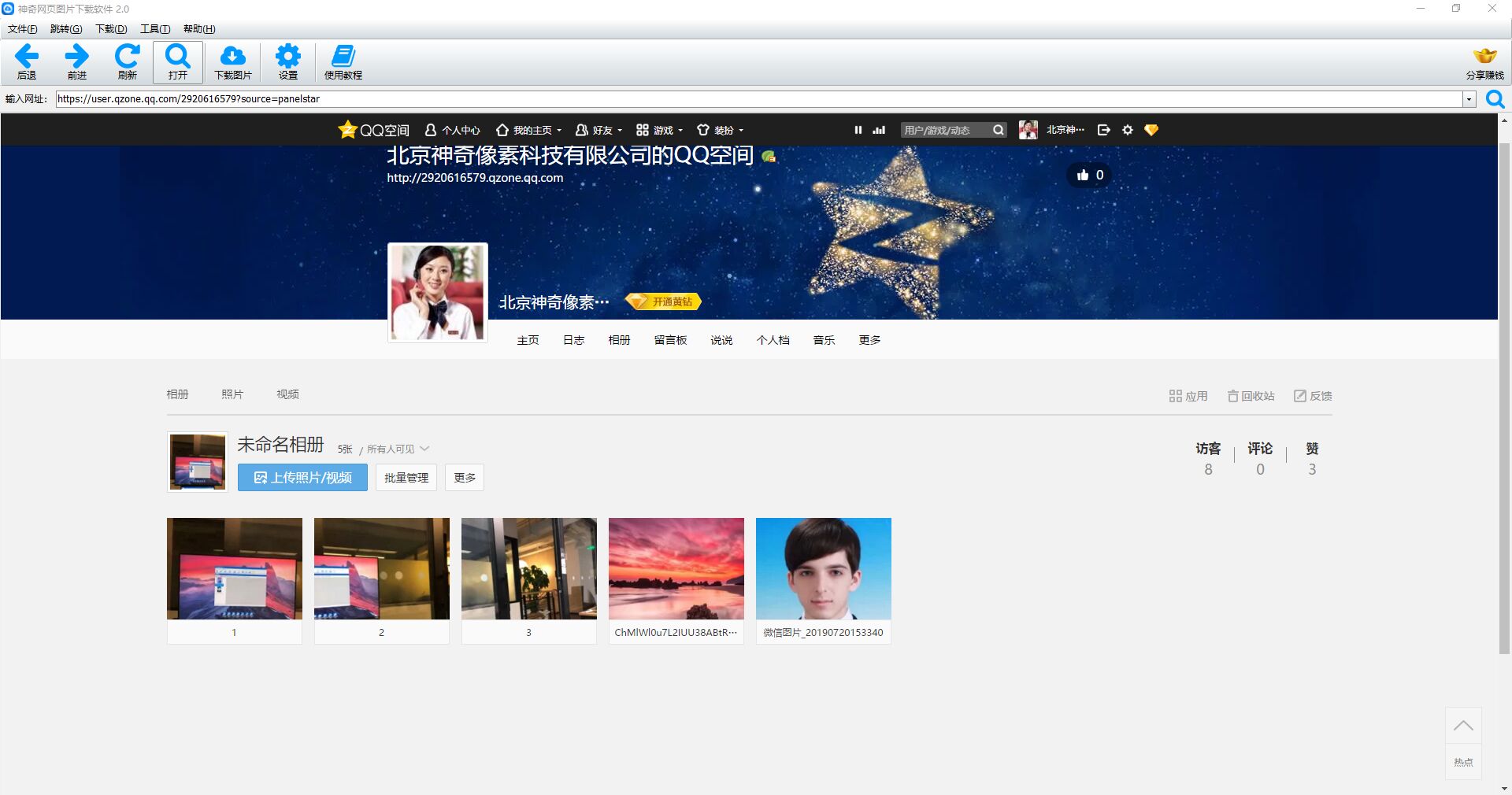Select 照片 sub-tab
The height and width of the screenshot is (795, 1512).
click(x=232, y=394)
